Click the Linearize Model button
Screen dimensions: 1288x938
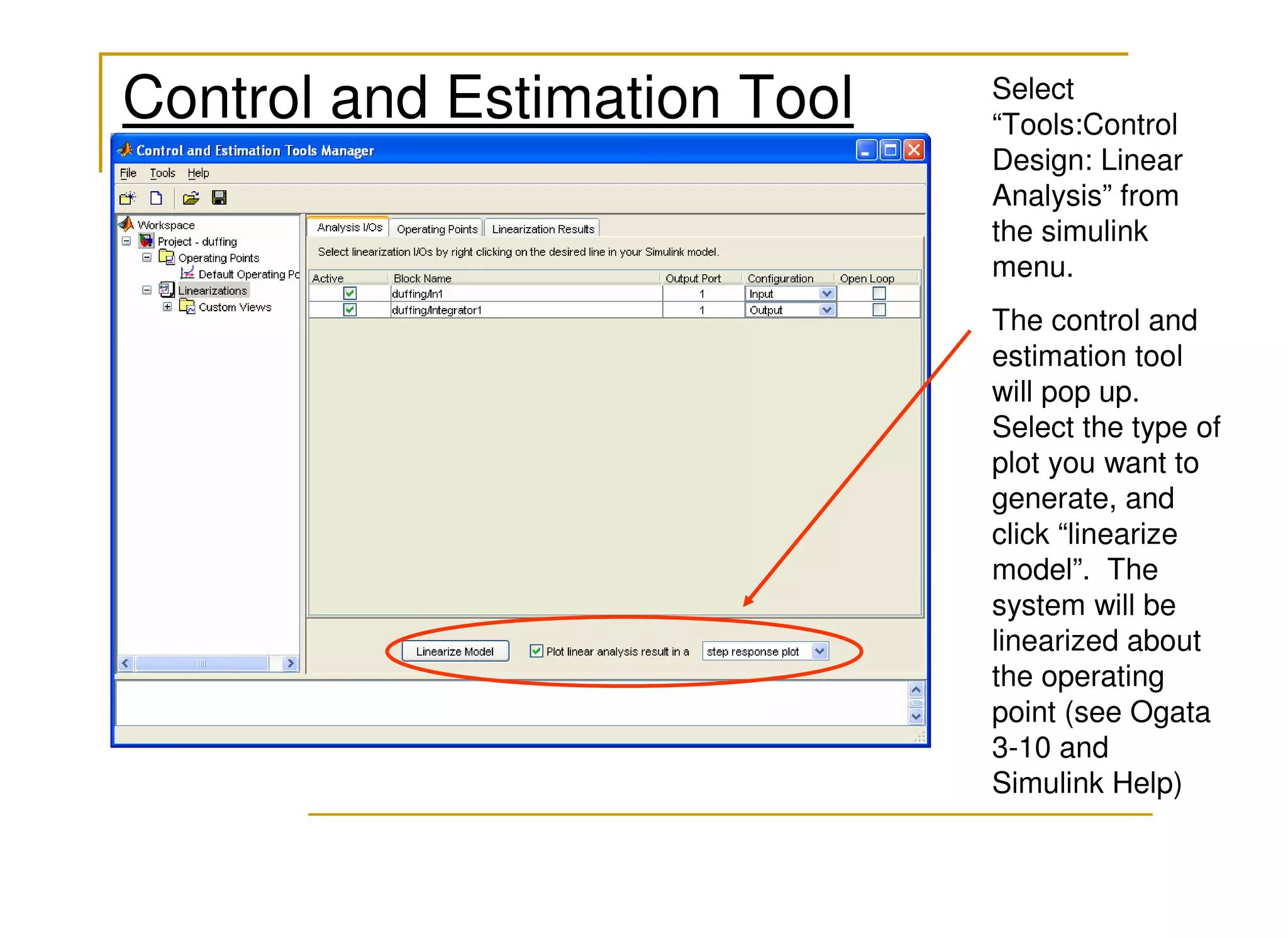(455, 651)
